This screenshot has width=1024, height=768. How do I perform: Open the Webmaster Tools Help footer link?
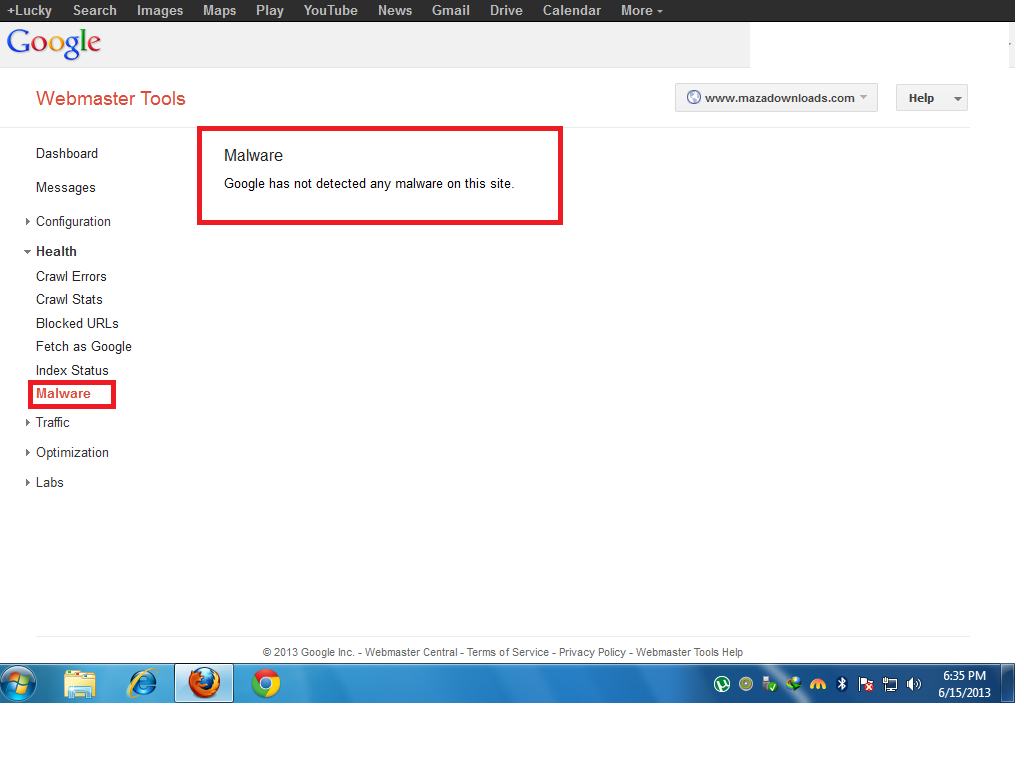click(689, 652)
